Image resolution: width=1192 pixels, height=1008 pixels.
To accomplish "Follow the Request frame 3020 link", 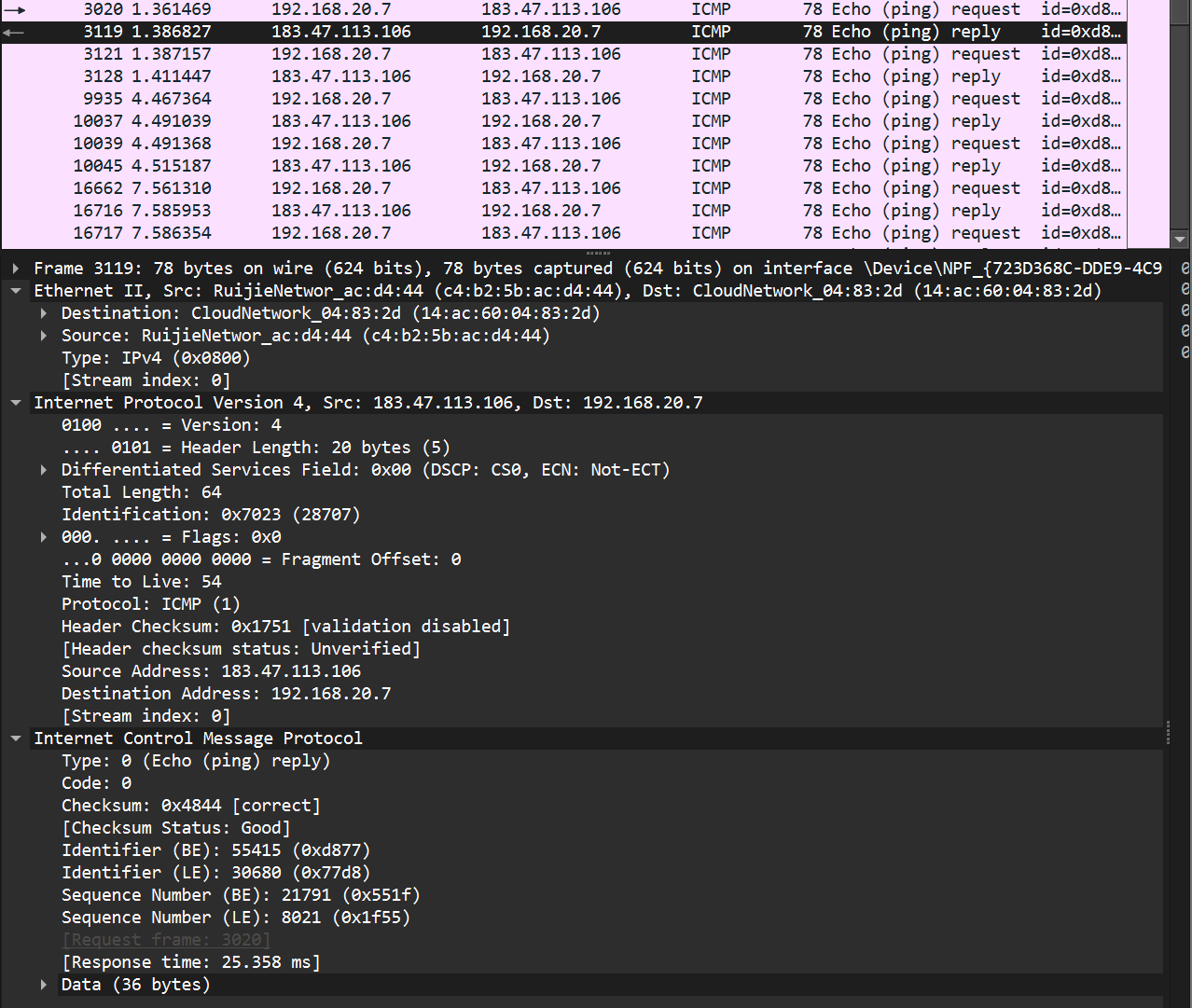I will 165,939.
